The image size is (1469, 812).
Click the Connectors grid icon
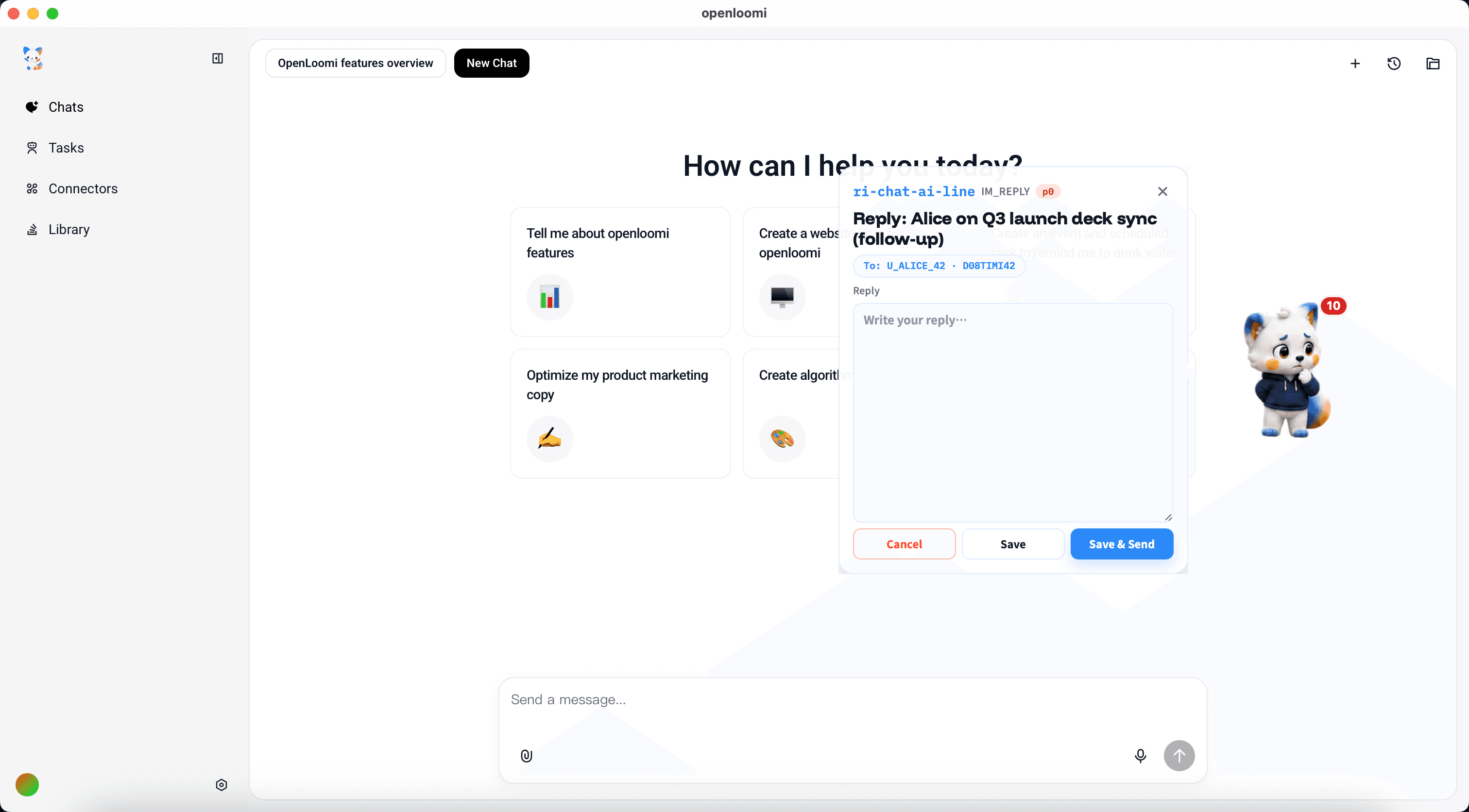click(x=32, y=189)
